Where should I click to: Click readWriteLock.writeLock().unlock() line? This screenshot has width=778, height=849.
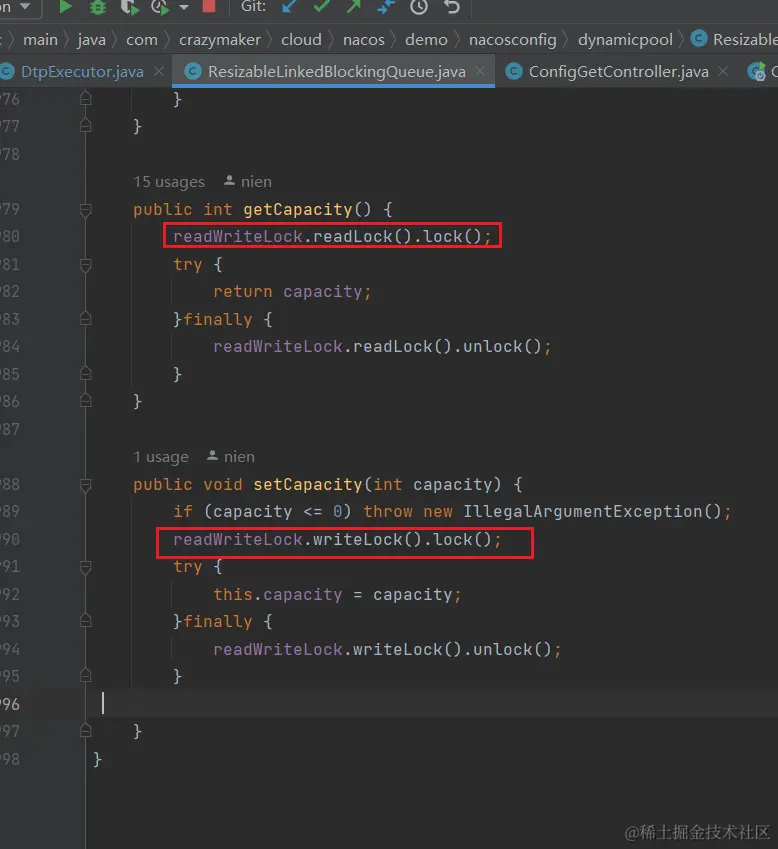(387, 649)
